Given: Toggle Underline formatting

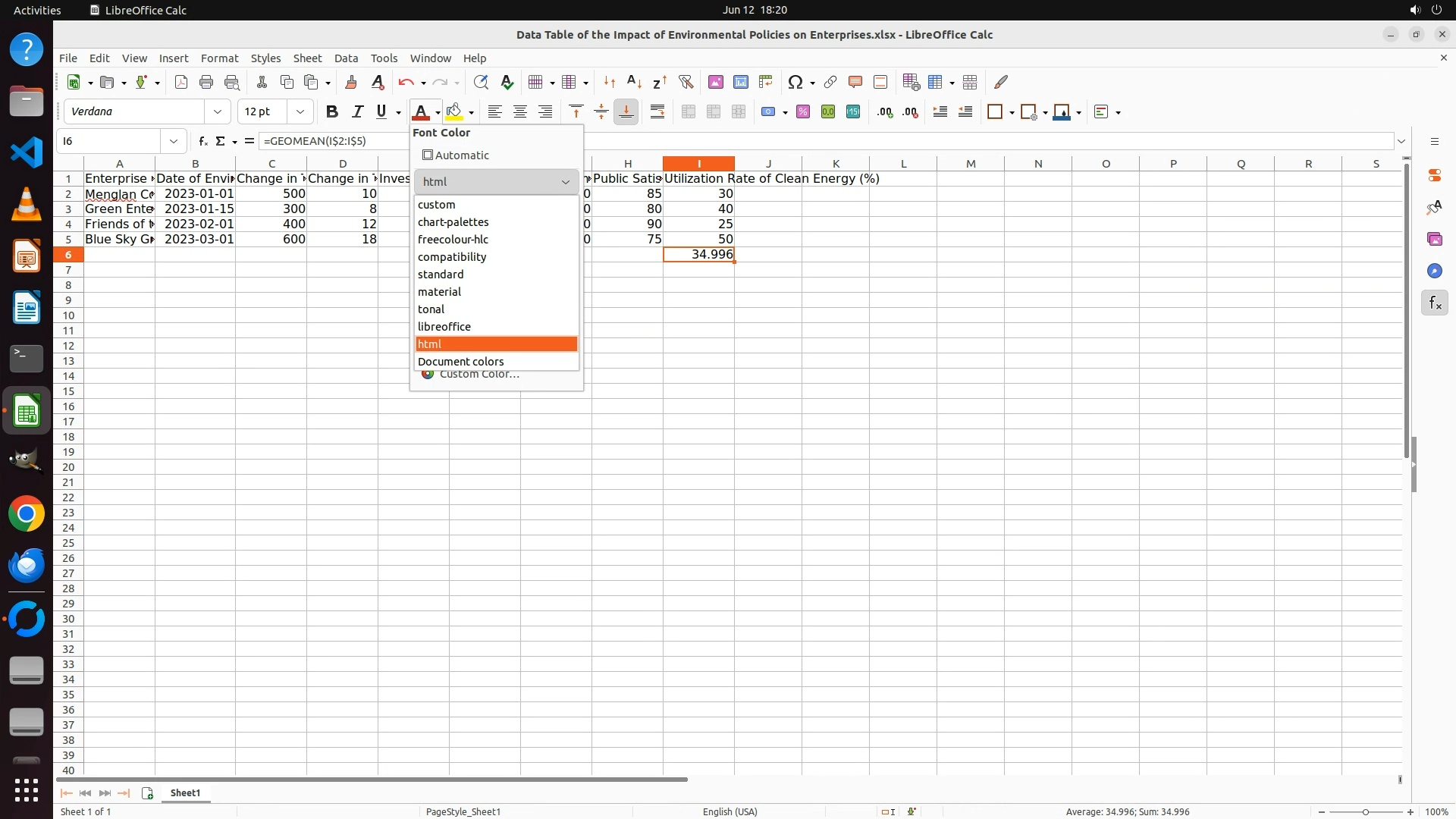Looking at the screenshot, I should 381,112.
